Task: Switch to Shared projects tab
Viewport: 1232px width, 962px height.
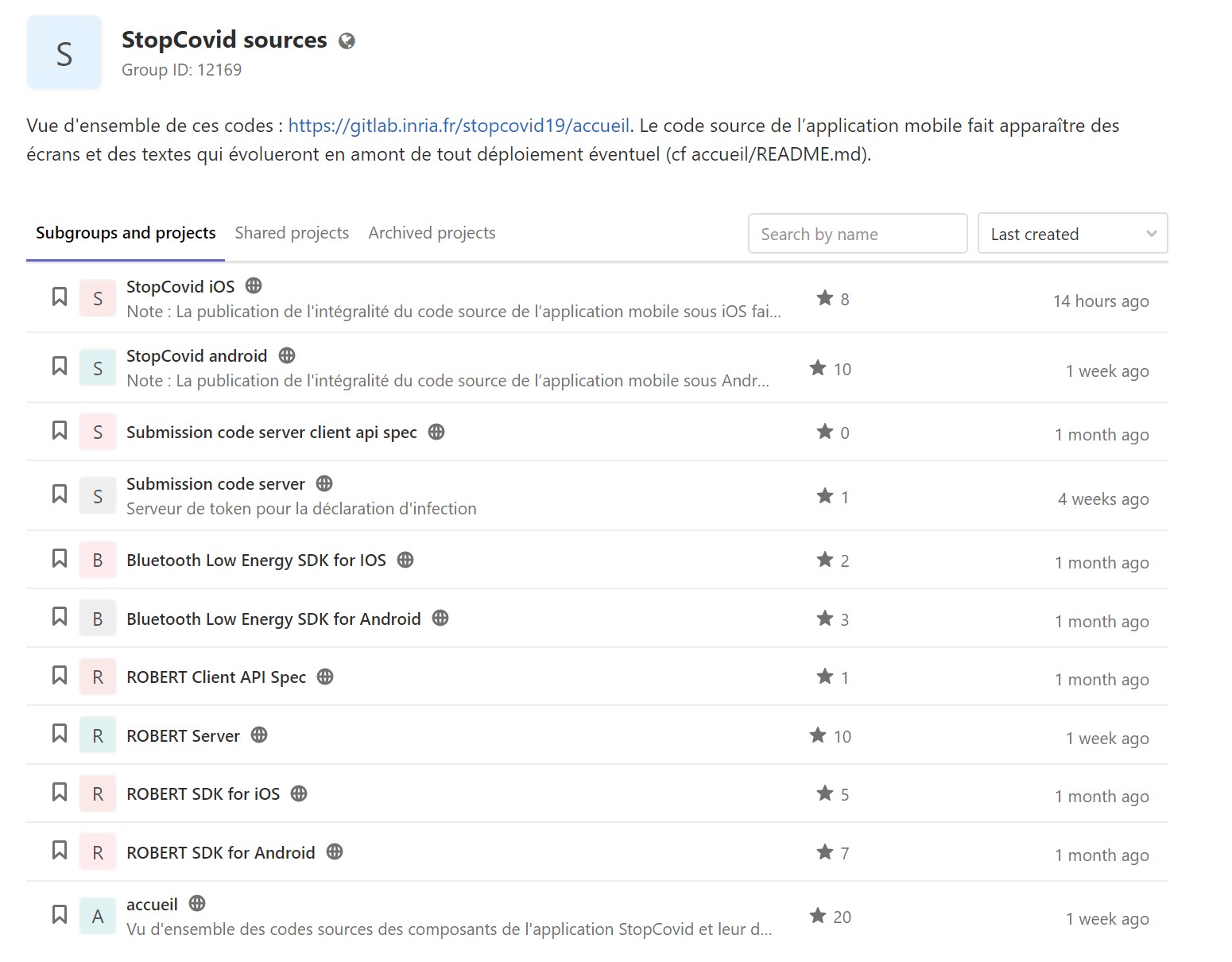Action: coord(292,233)
